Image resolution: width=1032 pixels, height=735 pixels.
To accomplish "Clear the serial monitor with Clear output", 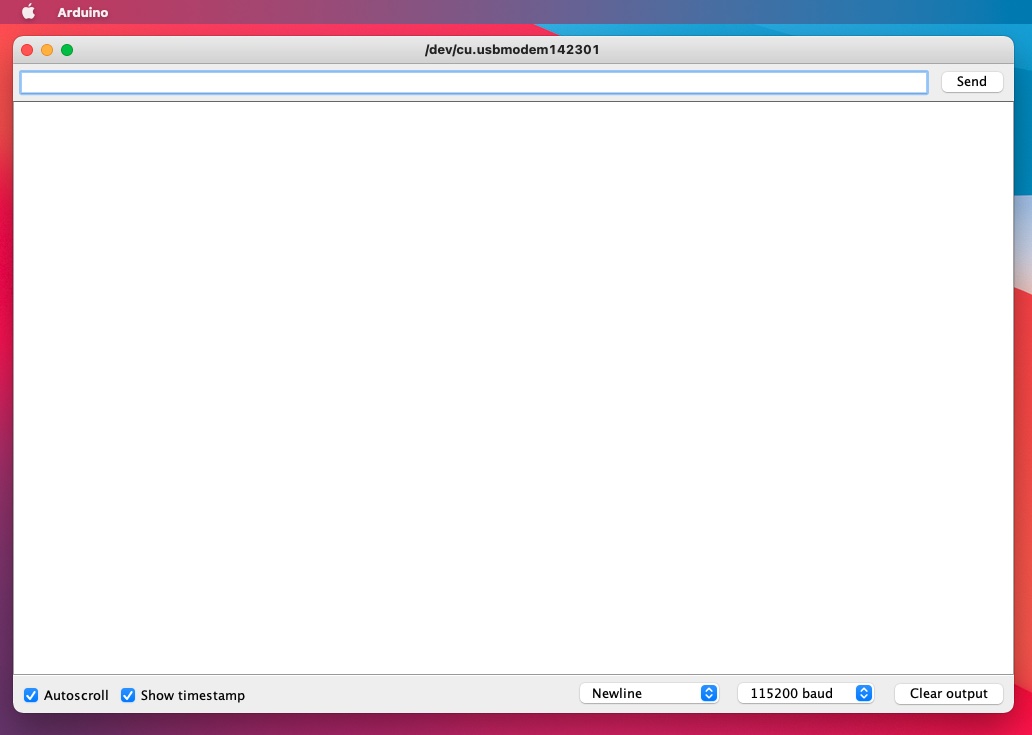I will (x=948, y=693).
